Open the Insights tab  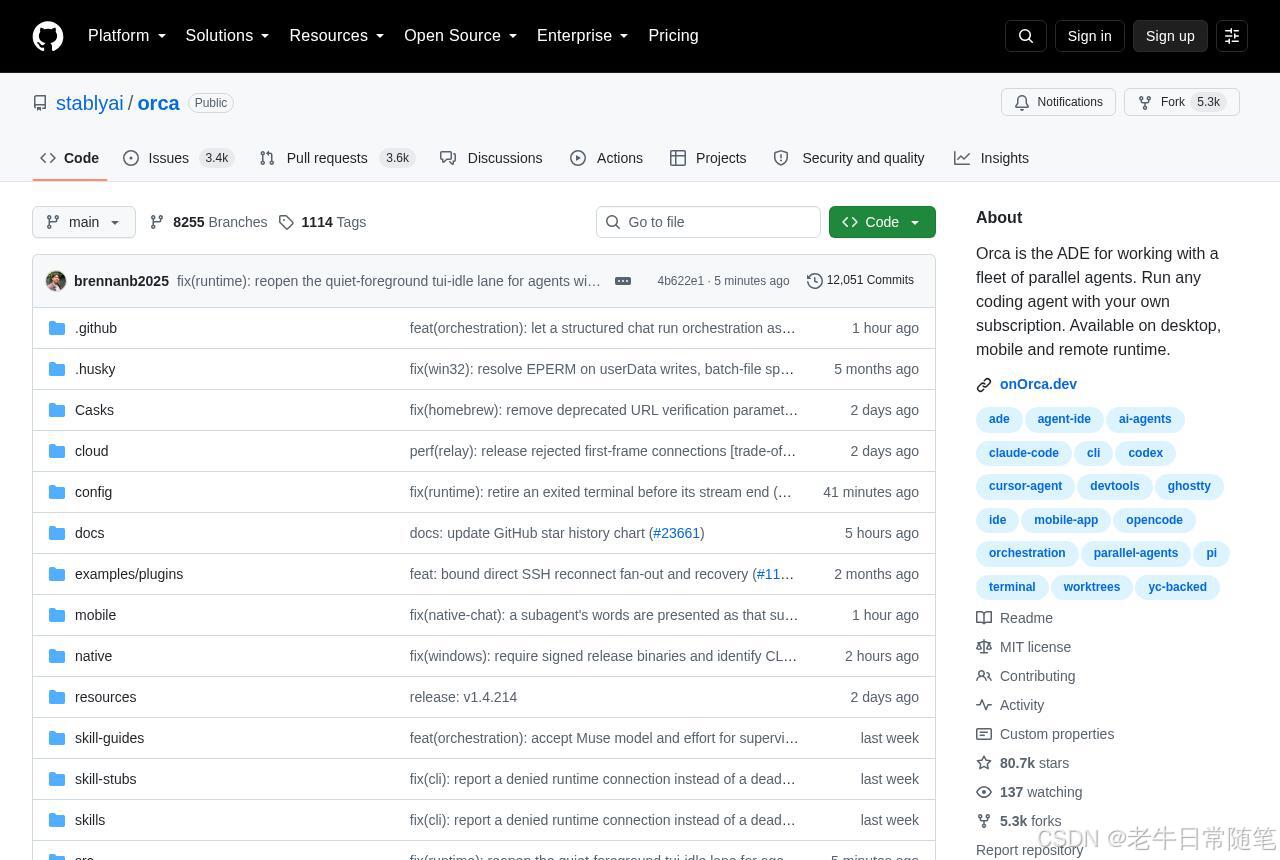click(991, 158)
